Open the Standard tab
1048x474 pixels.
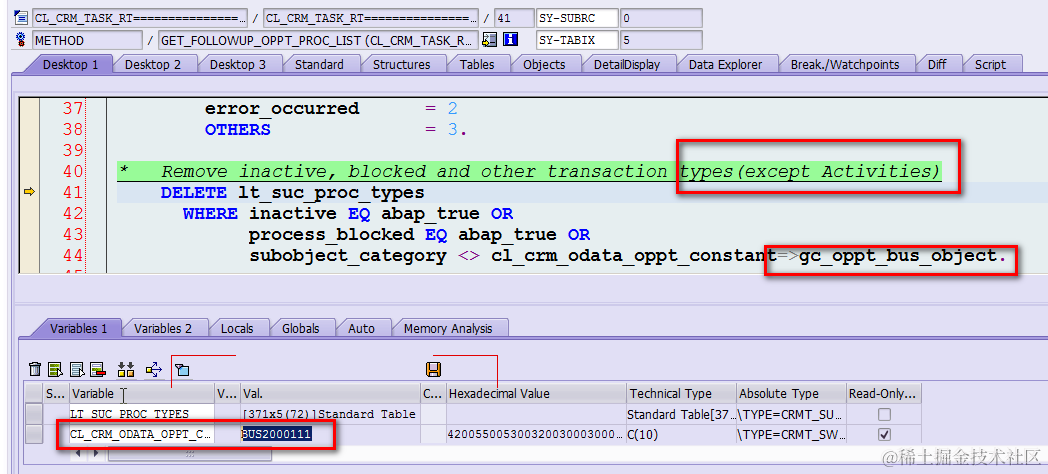coord(319,64)
